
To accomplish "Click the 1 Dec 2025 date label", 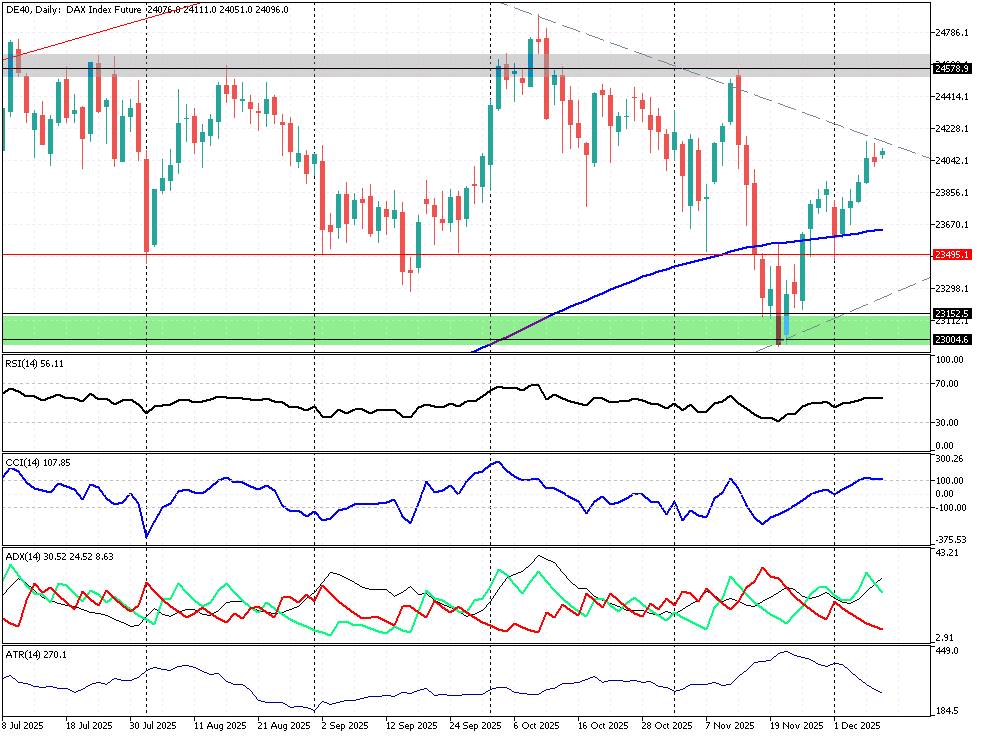I will click(x=857, y=726).
